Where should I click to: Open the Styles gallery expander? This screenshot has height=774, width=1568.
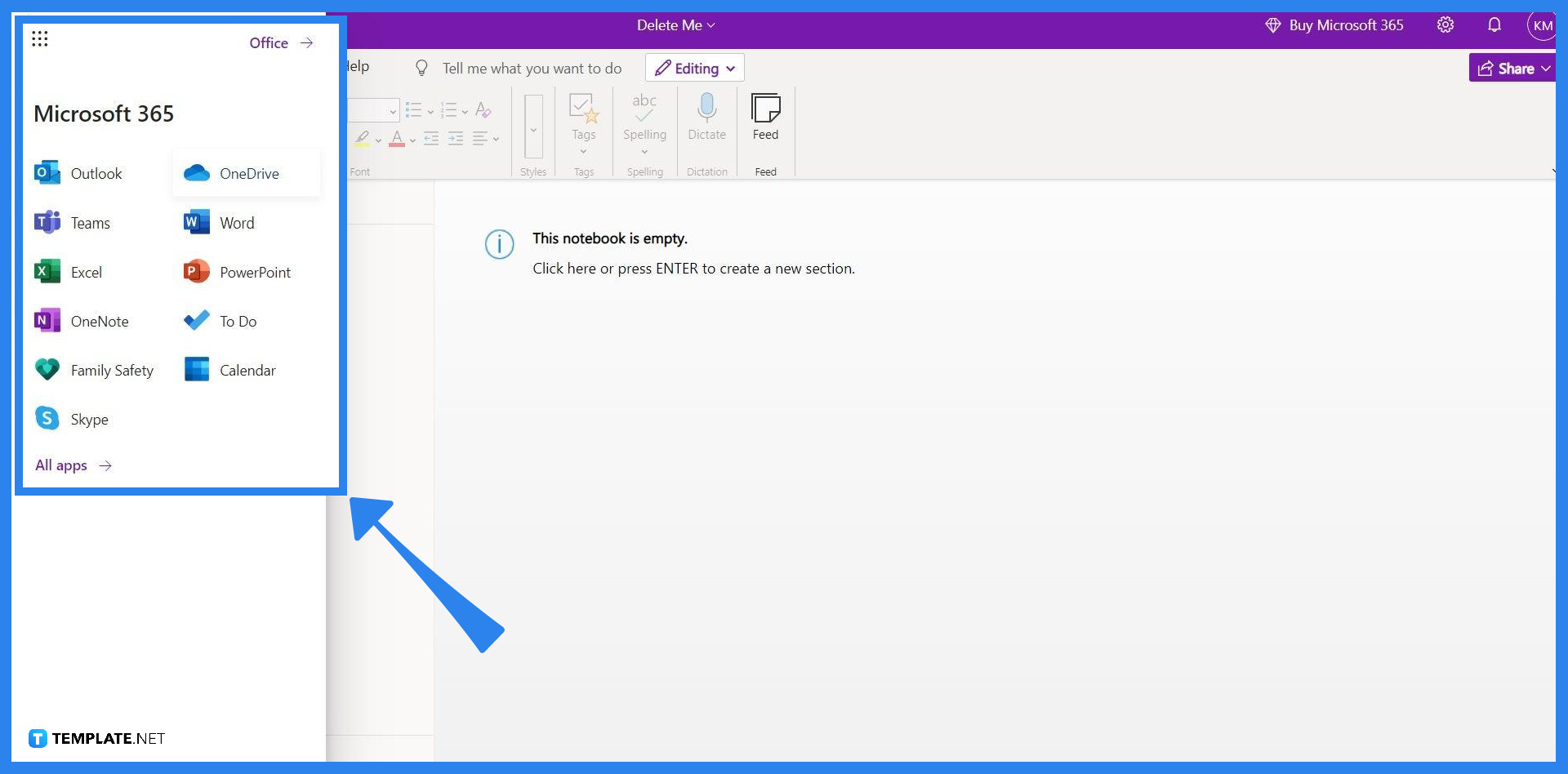pyautogui.click(x=532, y=131)
